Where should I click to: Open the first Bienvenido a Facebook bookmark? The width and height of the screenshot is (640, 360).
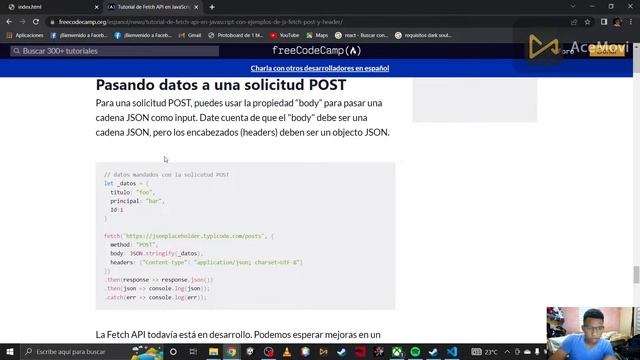pyautogui.click(x=79, y=36)
